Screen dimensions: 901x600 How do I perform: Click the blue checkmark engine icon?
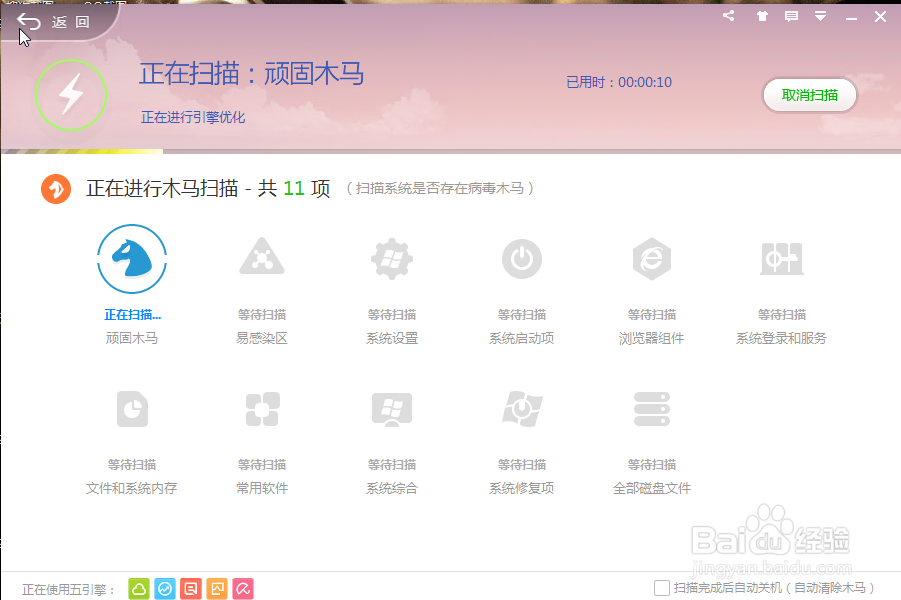tap(165, 589)
